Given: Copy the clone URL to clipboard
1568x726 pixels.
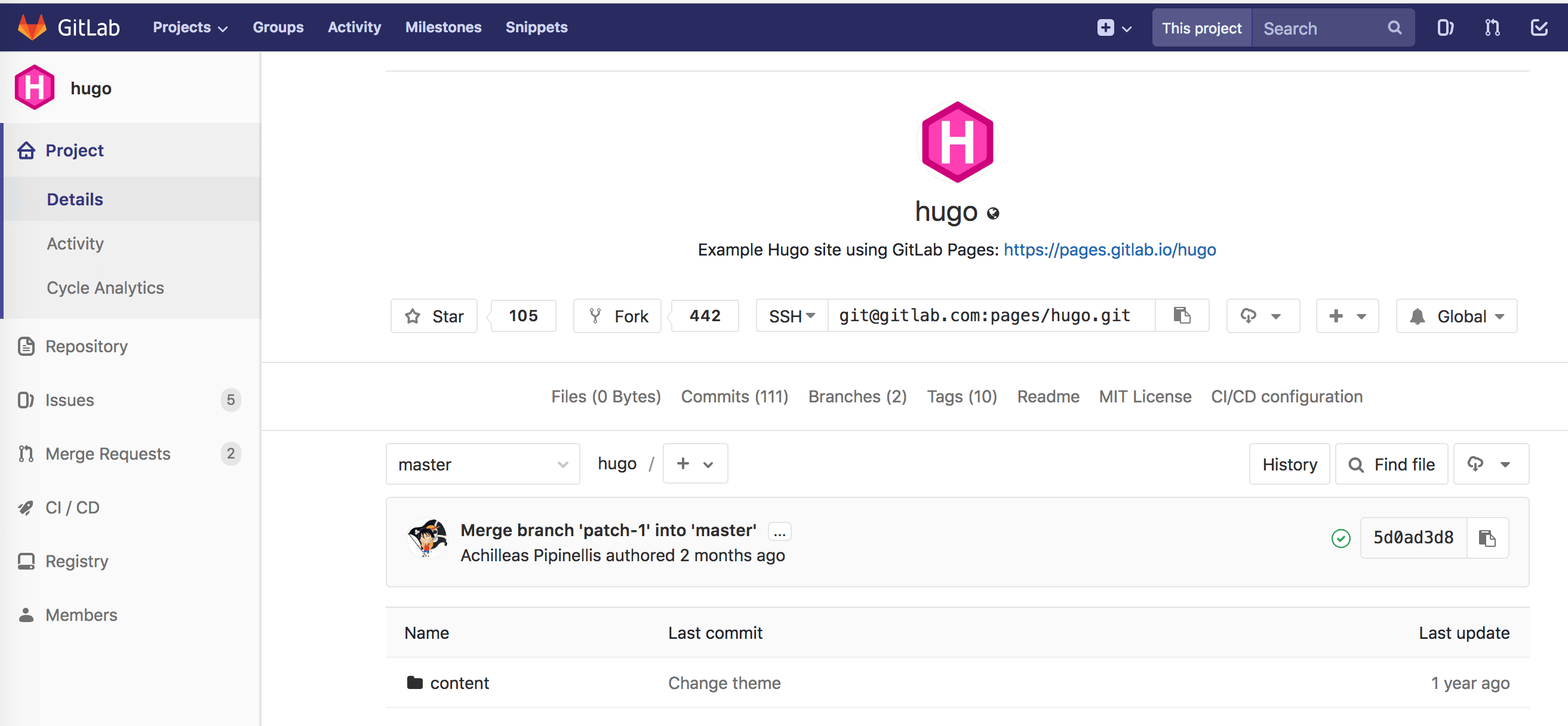Looking at the screenshot, I should pos(1182,316).
